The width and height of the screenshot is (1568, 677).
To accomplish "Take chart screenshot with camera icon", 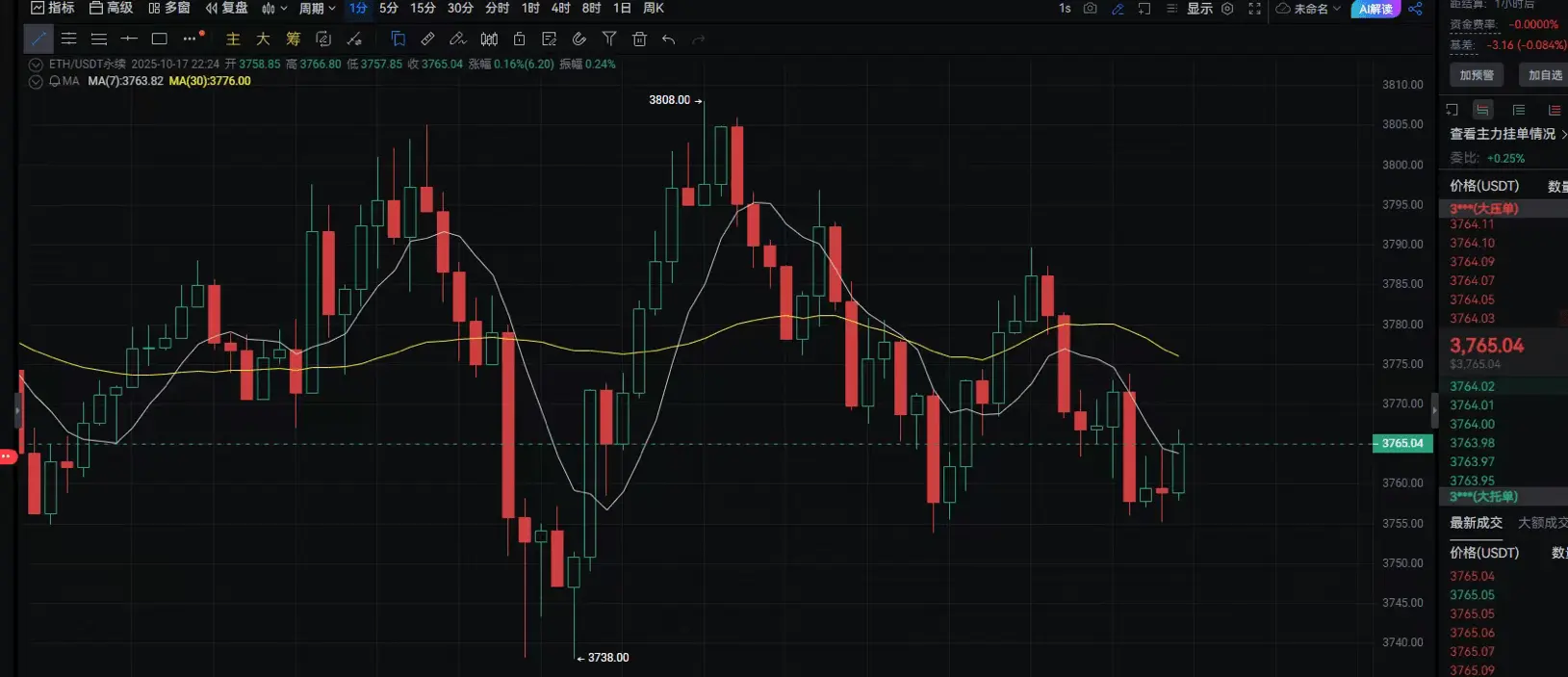I will [1090, 8].
